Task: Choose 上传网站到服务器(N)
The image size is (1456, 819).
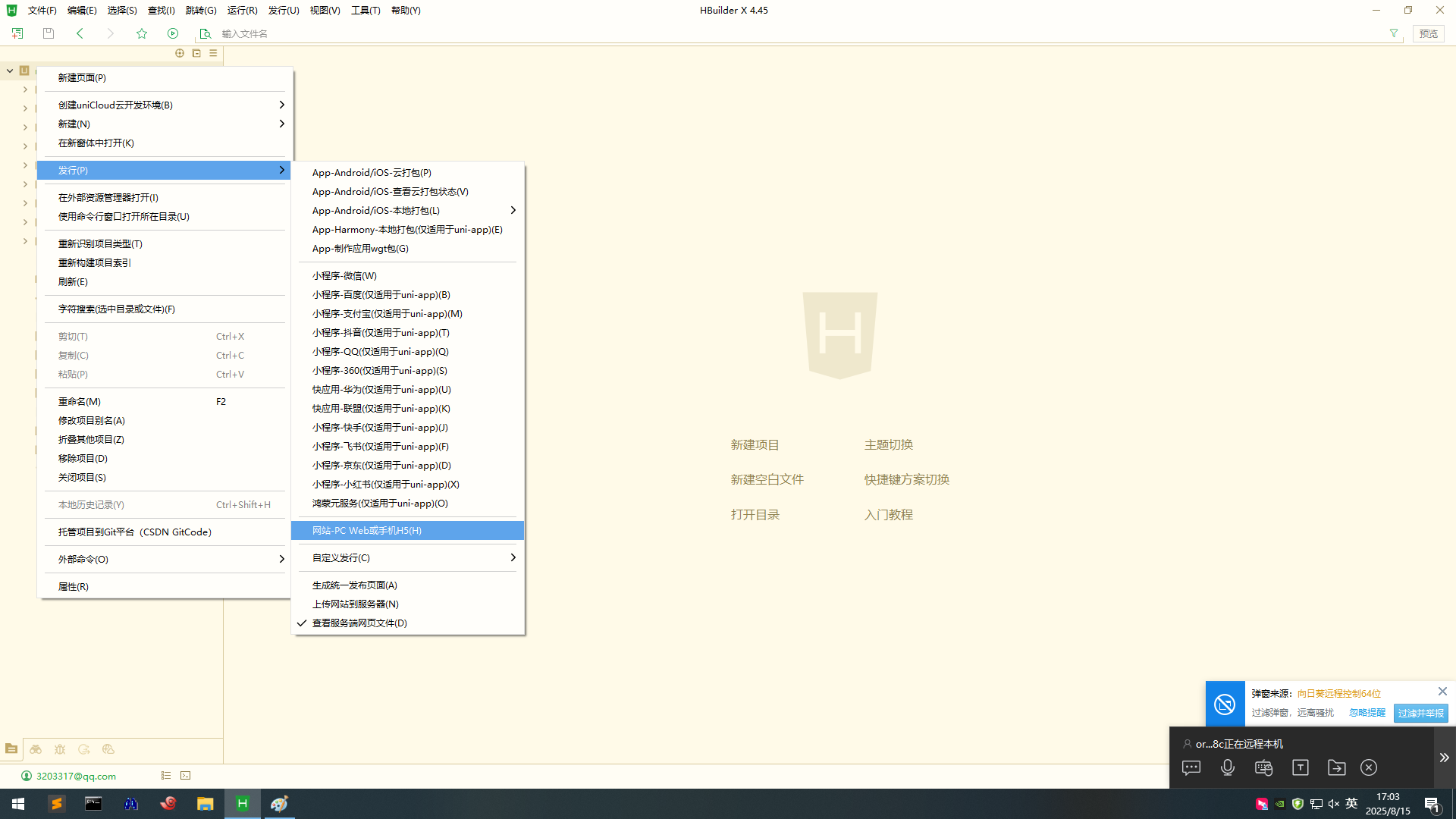Action: [x=408, y=604]
